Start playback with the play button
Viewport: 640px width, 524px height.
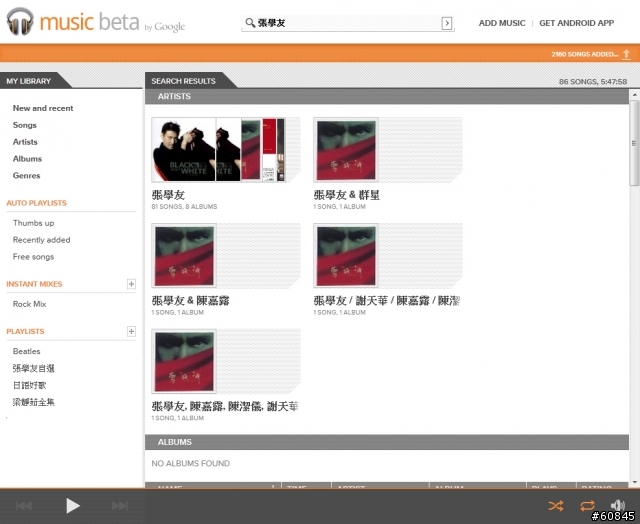point(73,506)
